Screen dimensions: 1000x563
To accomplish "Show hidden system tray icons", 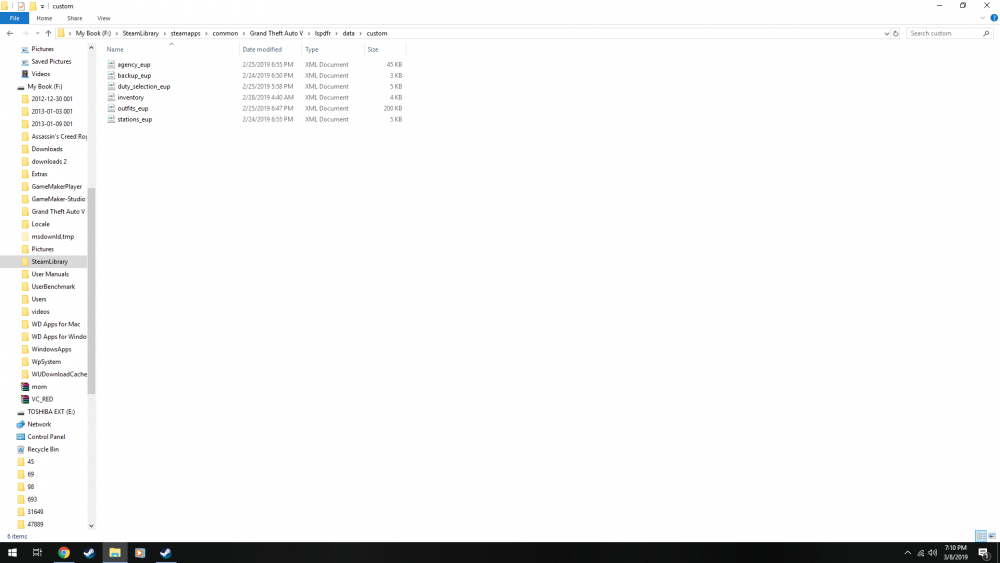I will (x=908, y=553).
